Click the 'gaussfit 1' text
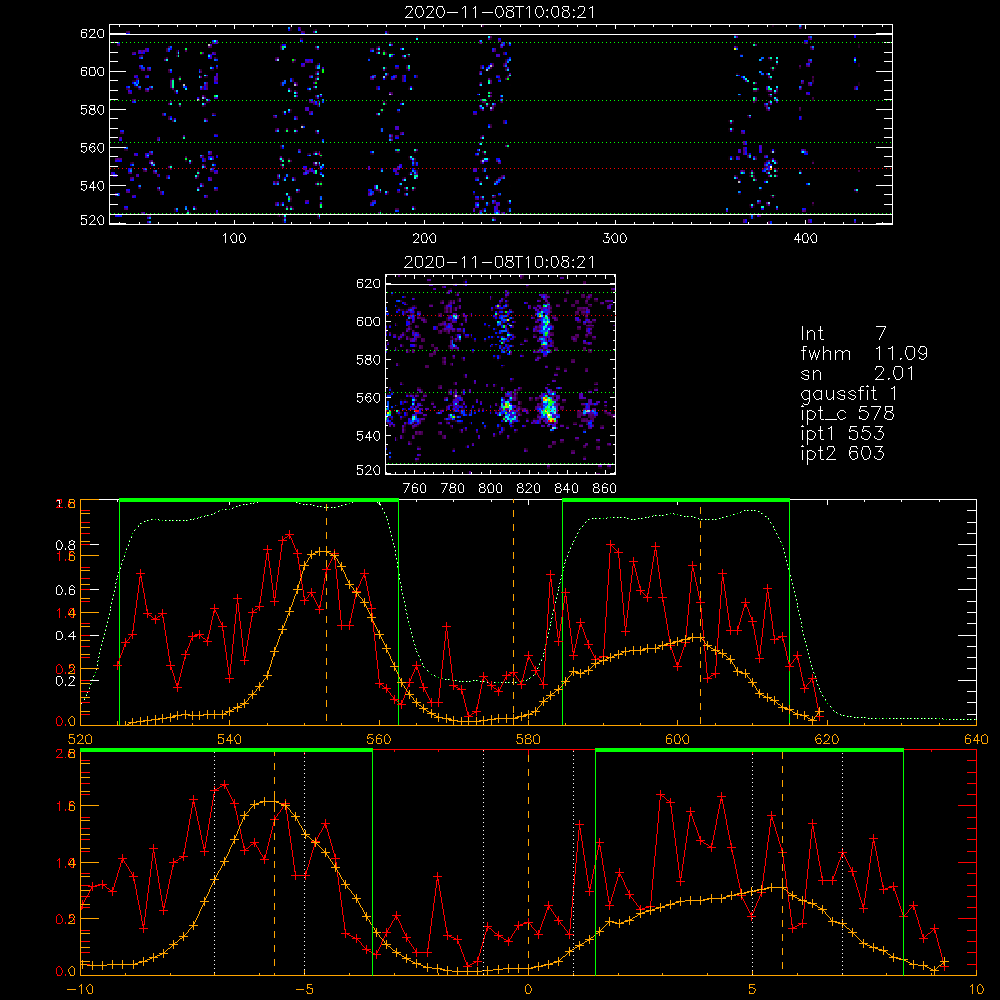Image resolution: width=1000 pixels, height=1000 pixels. [x=849, y=393]
